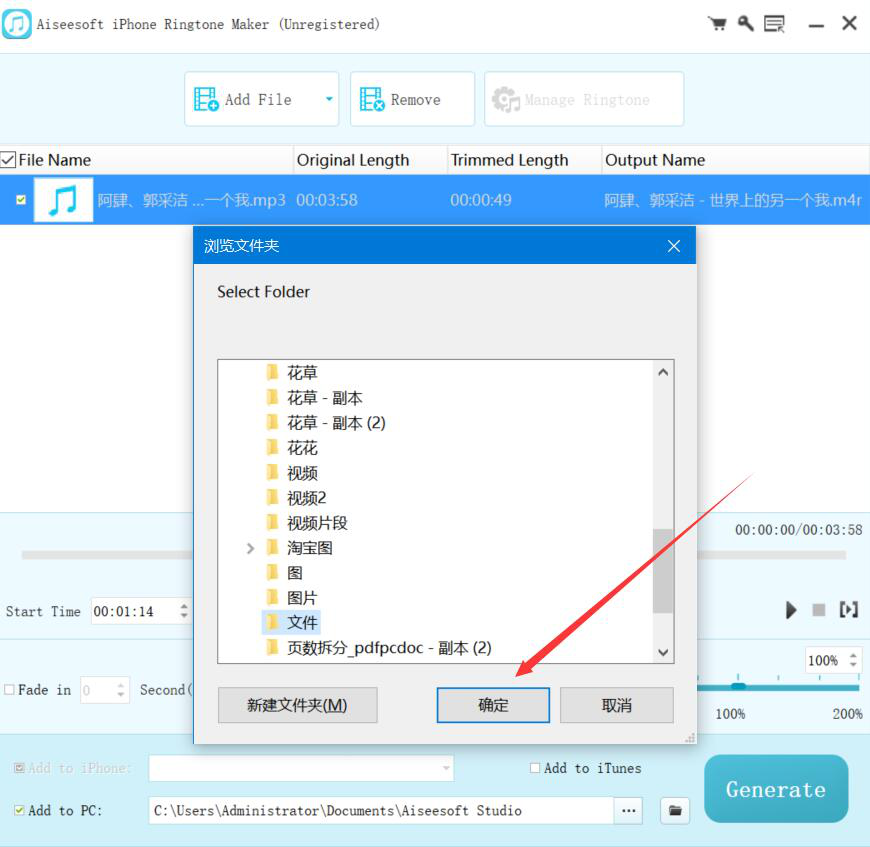This screenshot has height=847, width=870.
Task: Click the 确定 confirm button
Action: (493, 705)
